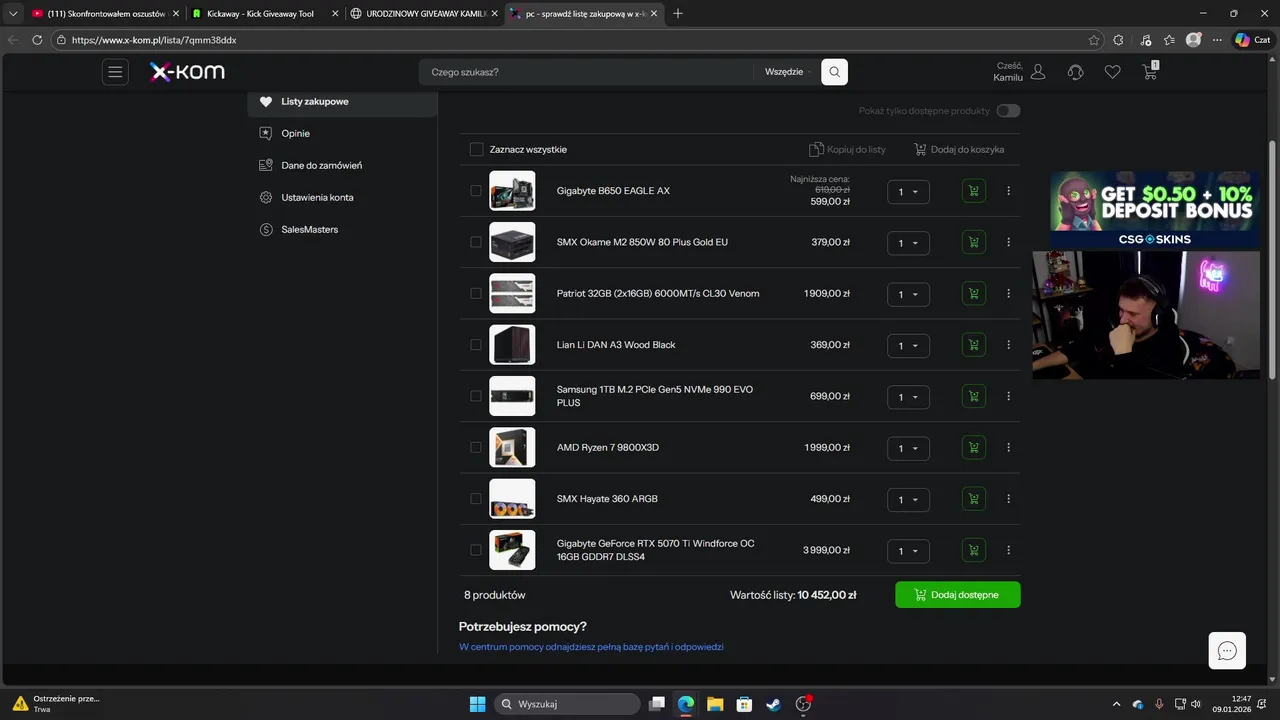Check the AMD Ryzen 7 9800X3D checkbox
This screenshot has height=720, width=1280.
[476, 448]
